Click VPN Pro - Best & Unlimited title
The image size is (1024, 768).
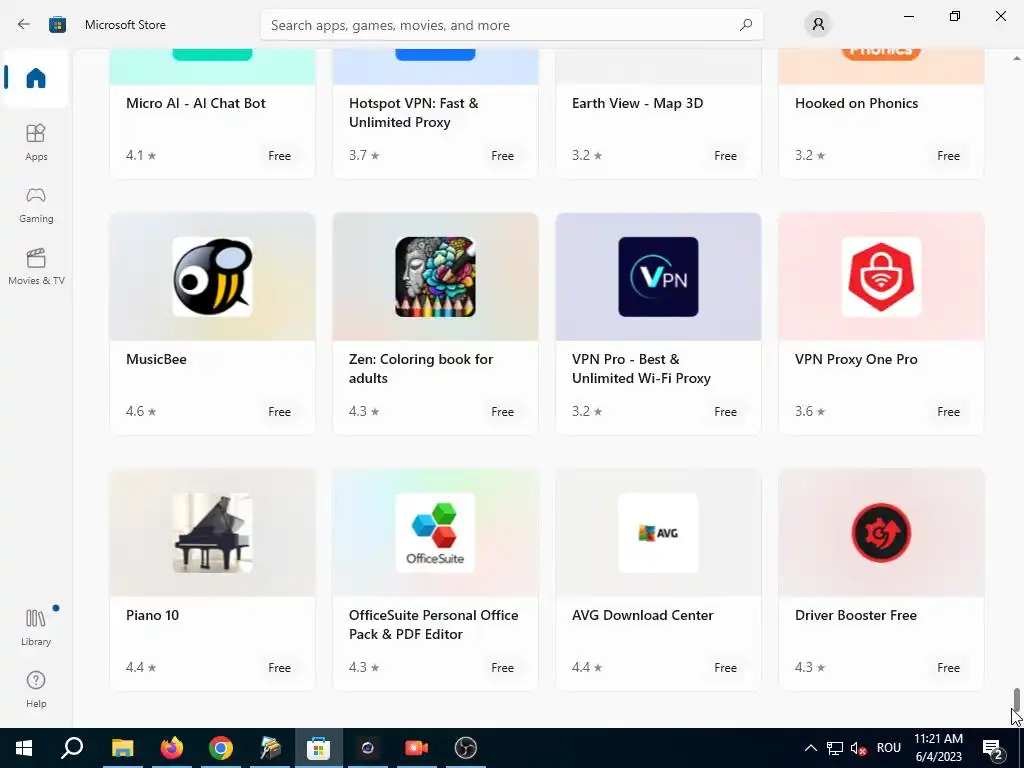(x=641, y=368)
